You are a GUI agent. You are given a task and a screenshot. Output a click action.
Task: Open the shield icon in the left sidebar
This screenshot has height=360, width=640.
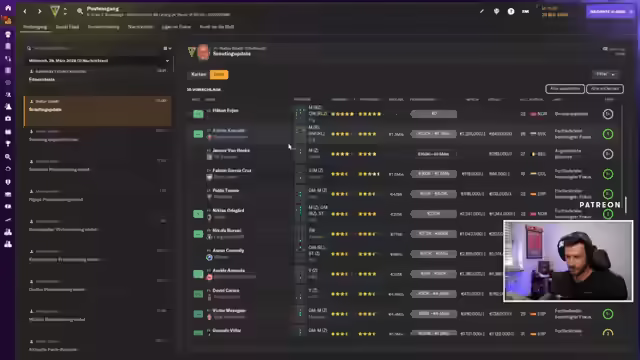[x=8, y=182]
